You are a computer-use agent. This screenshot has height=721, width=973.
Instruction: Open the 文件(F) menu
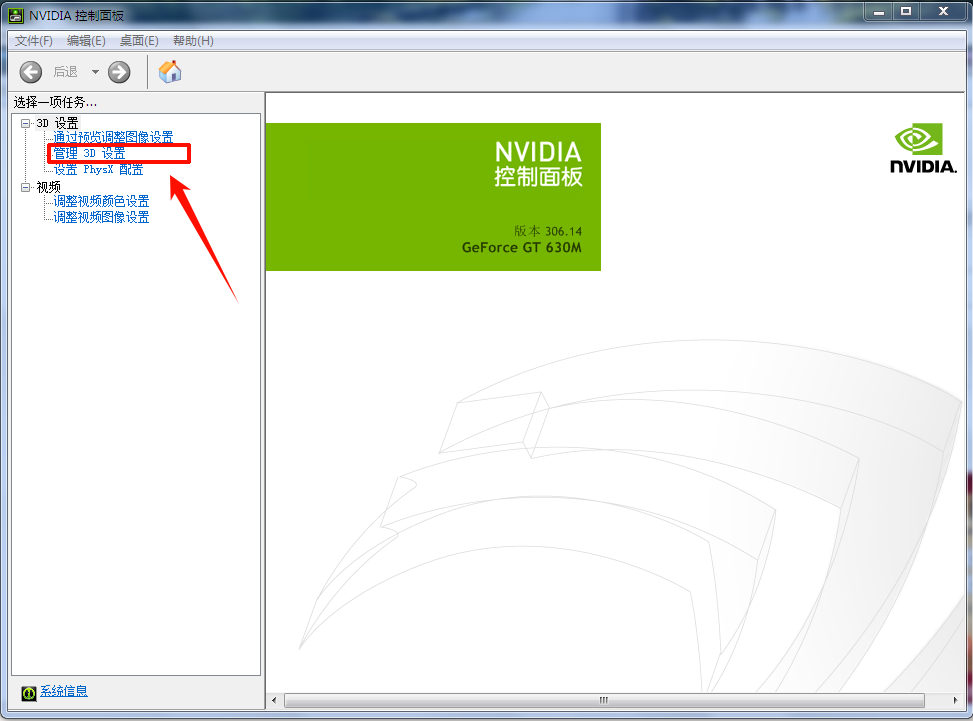coord(33,41)
